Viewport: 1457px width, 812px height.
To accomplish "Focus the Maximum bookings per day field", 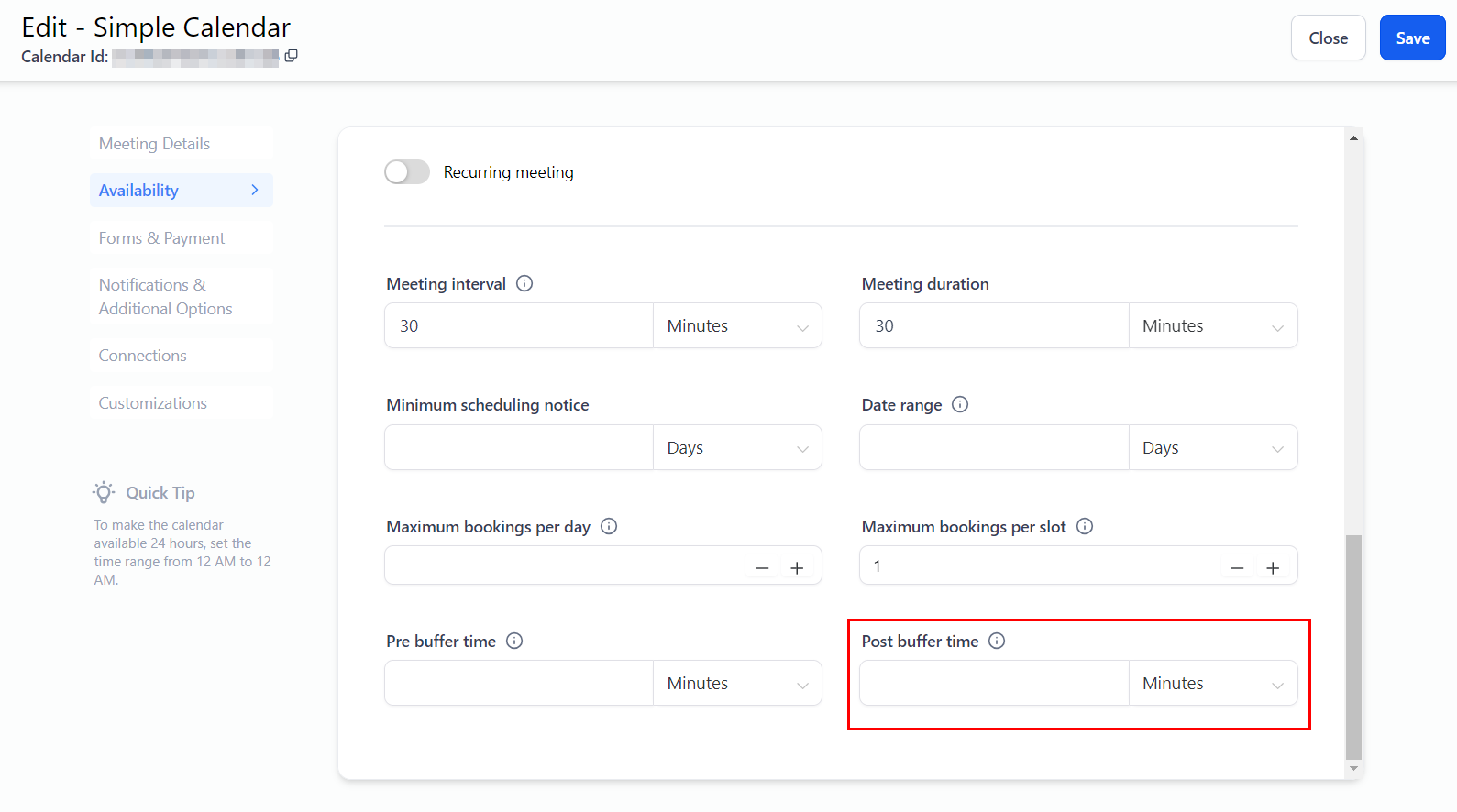I will 564,565.
